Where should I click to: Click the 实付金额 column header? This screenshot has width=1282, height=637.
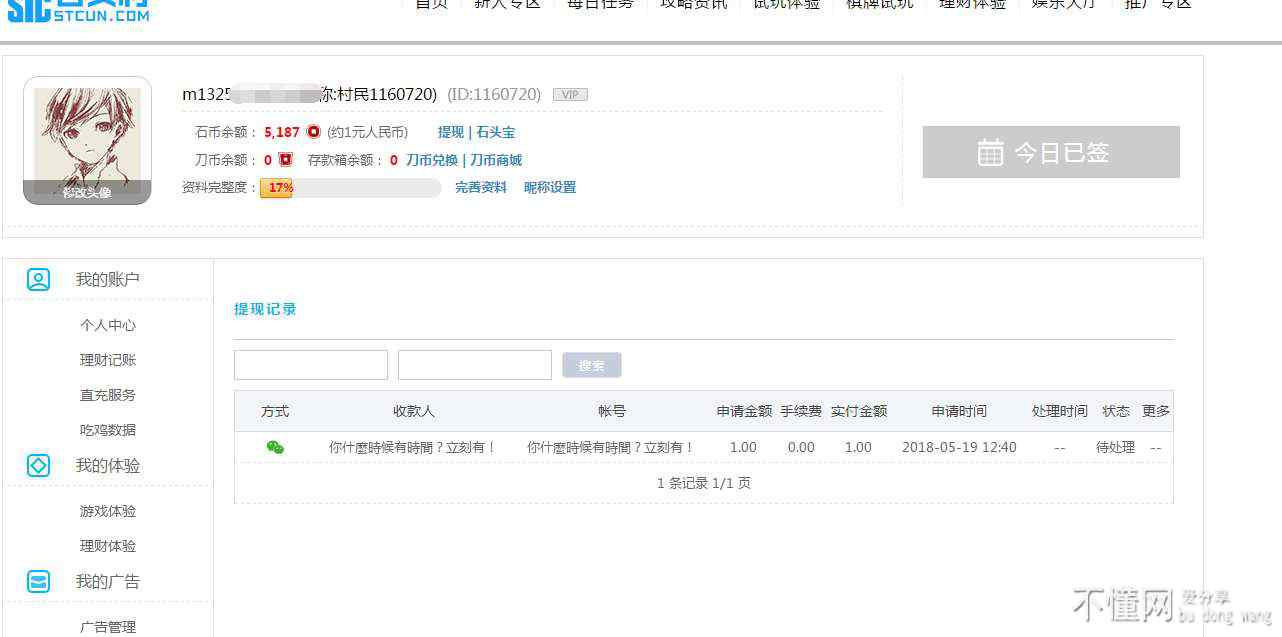coord(859,411)
